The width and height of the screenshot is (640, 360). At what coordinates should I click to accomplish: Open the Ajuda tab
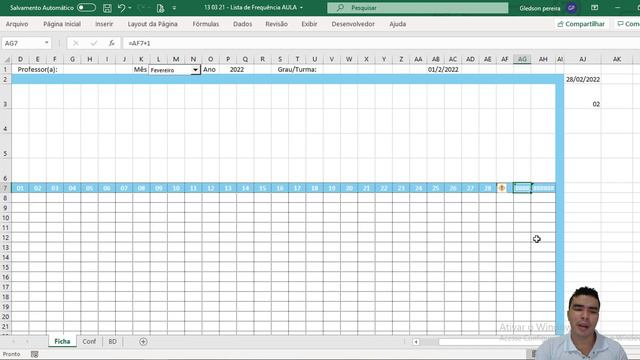coord(398,24)
